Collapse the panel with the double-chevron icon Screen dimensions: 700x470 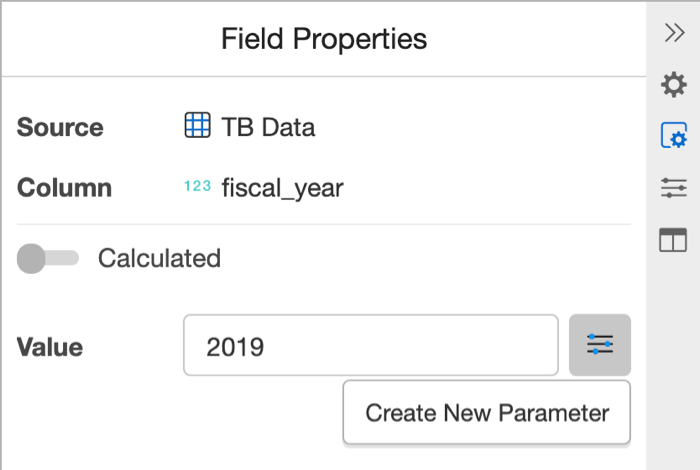pyautogui.click(x=674, y=33)
